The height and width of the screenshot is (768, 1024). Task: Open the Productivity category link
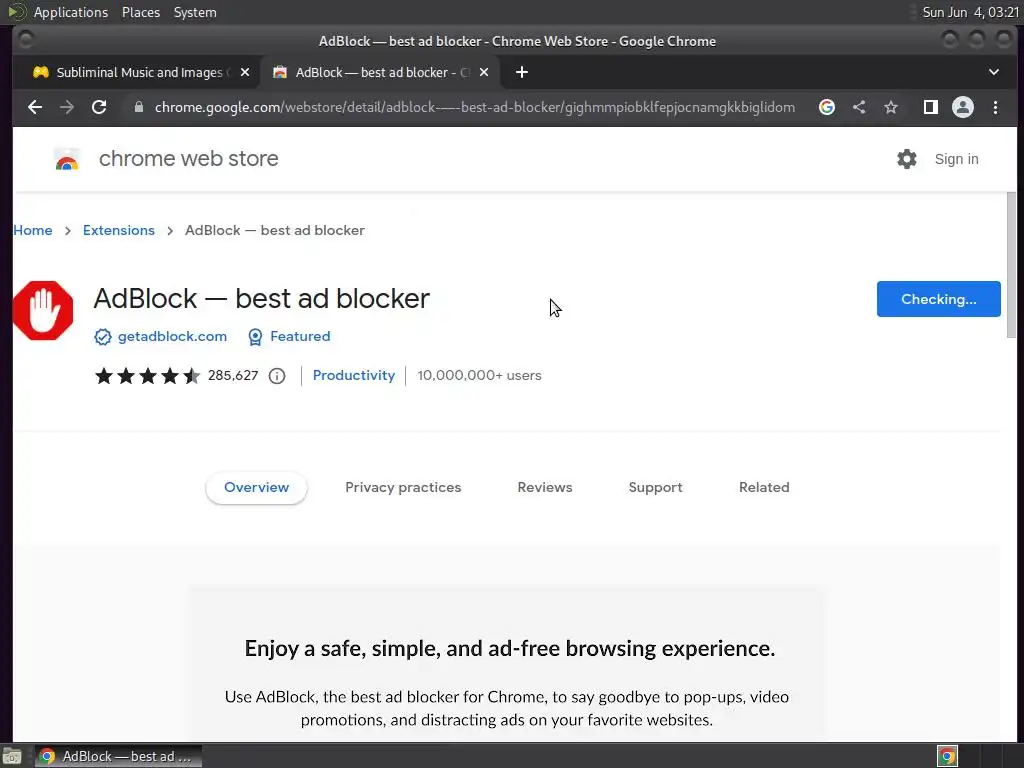(354, 376)
